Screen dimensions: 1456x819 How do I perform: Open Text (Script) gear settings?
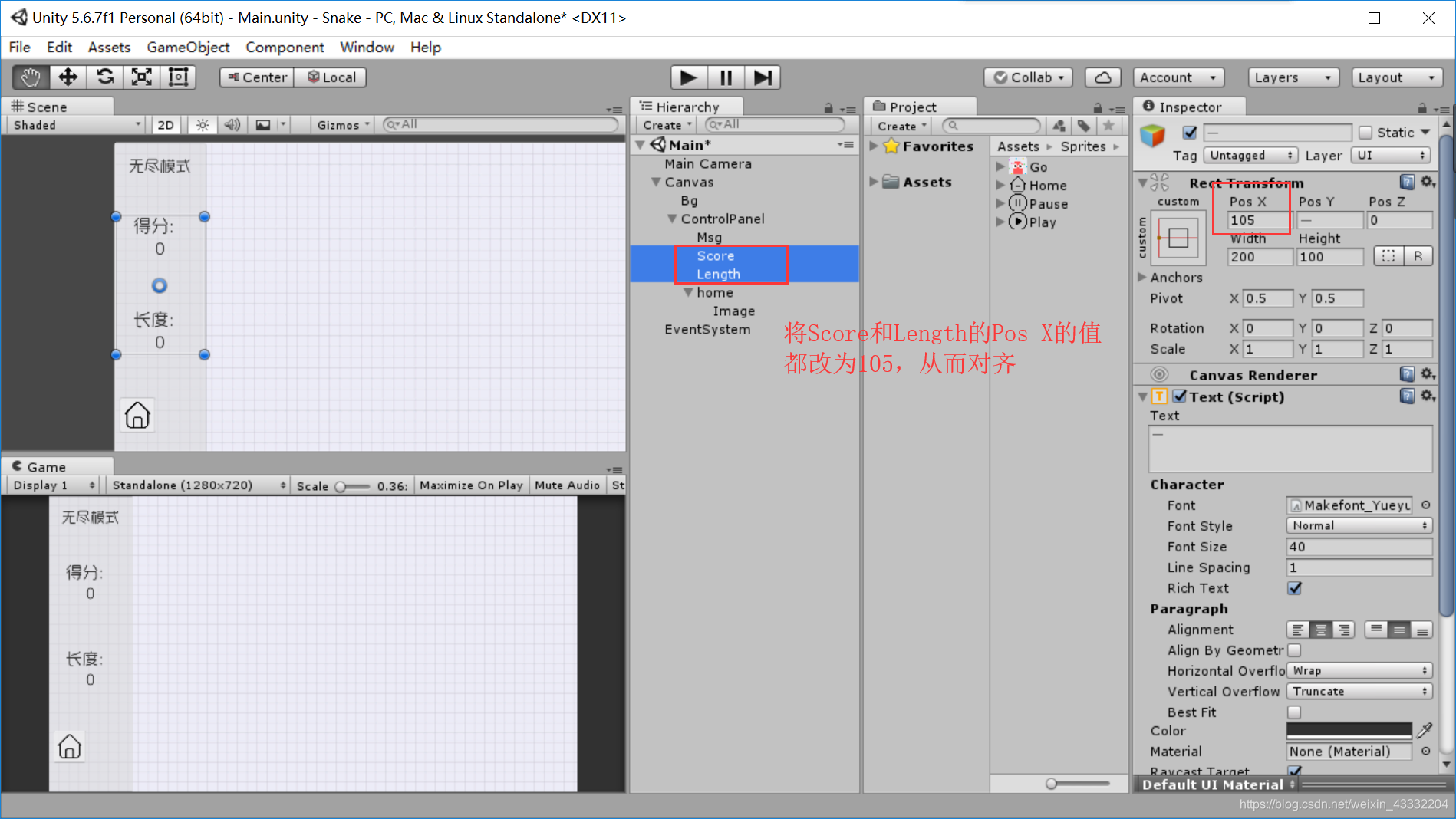[x=1428, y=396]
